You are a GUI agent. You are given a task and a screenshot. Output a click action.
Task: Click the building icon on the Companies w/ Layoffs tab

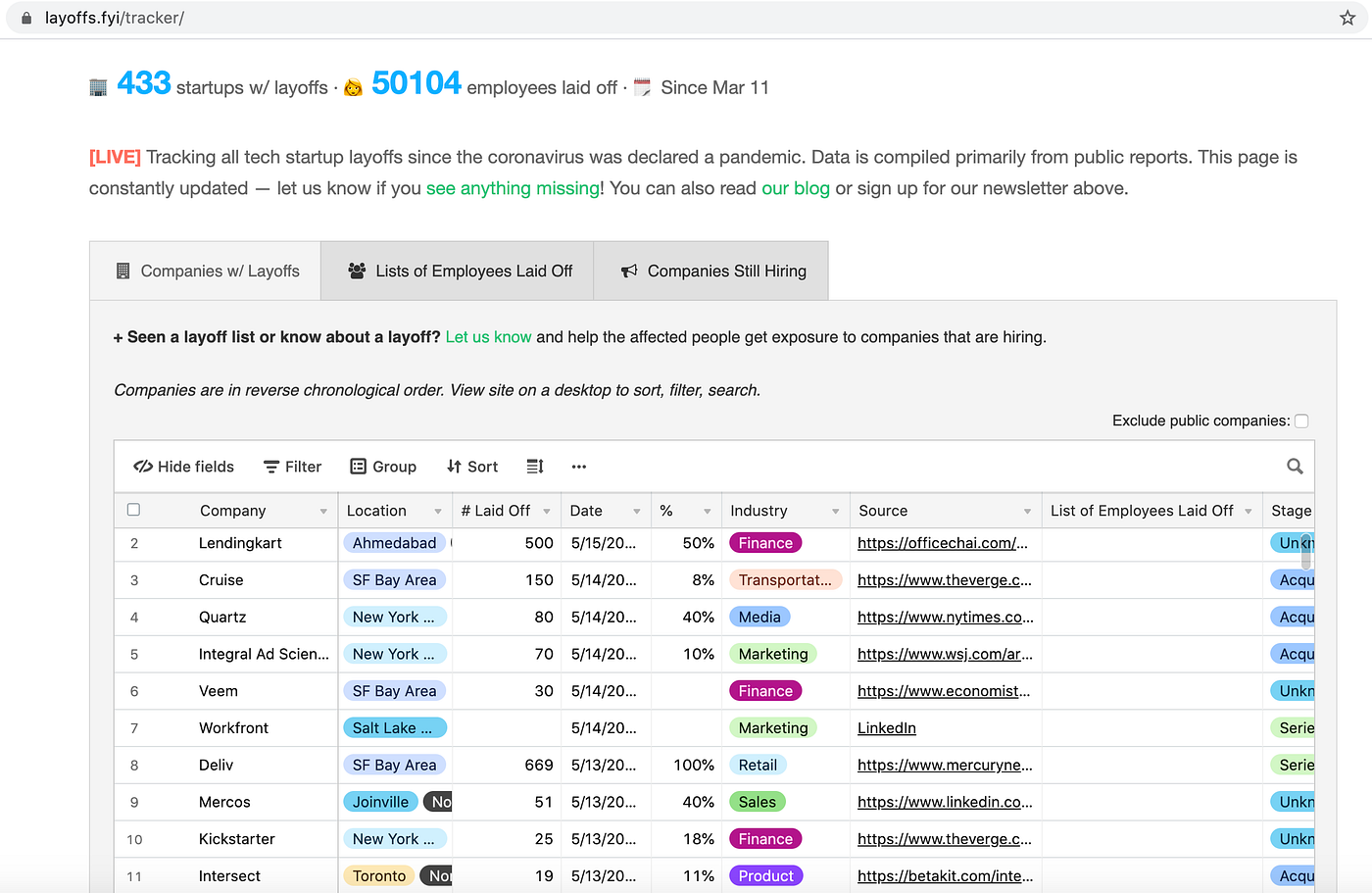tap(122, 271)
